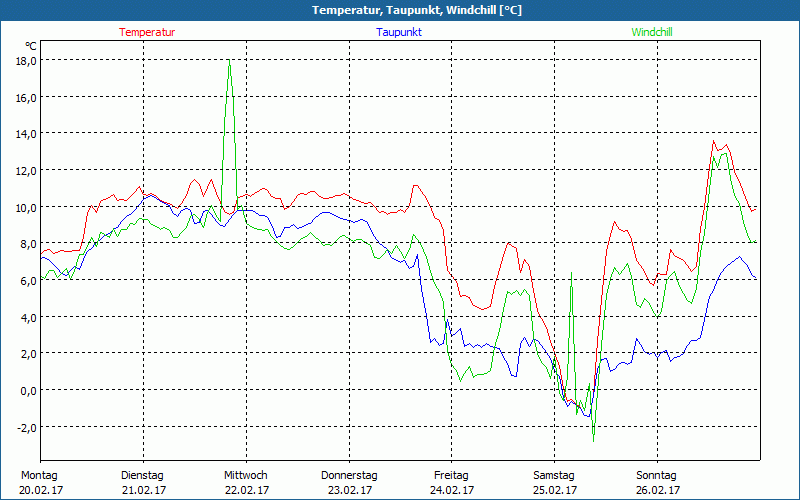Click the Freitag day label
The height and width of the screenshot is (500, 800).
451,476
